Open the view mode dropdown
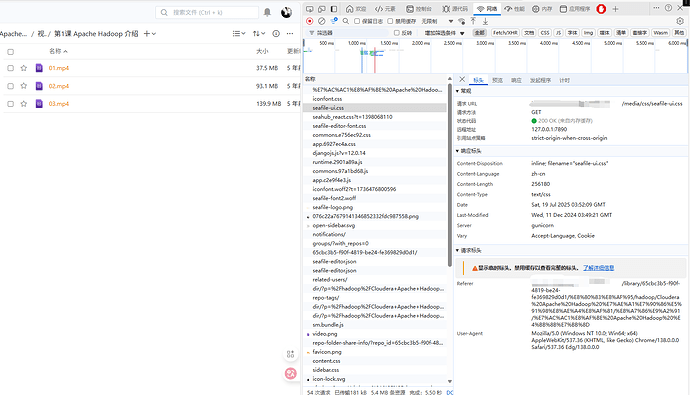This screenshot has height=395, width=690. [x=239, y=33]
